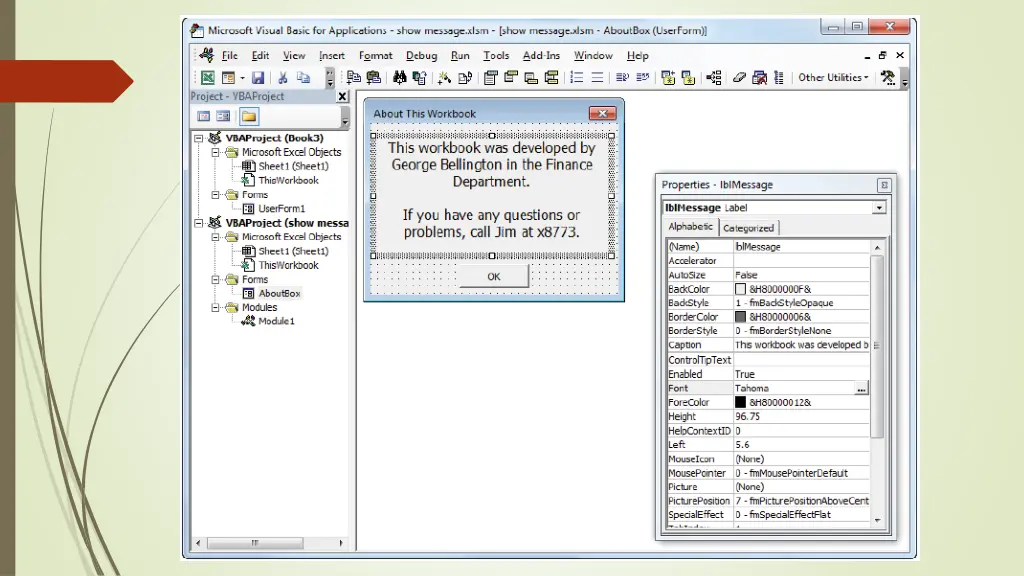Viewport: 1024px width, 576px height.
Task: Click the Properties list scroll up arrow
Action: pos(877,248)
